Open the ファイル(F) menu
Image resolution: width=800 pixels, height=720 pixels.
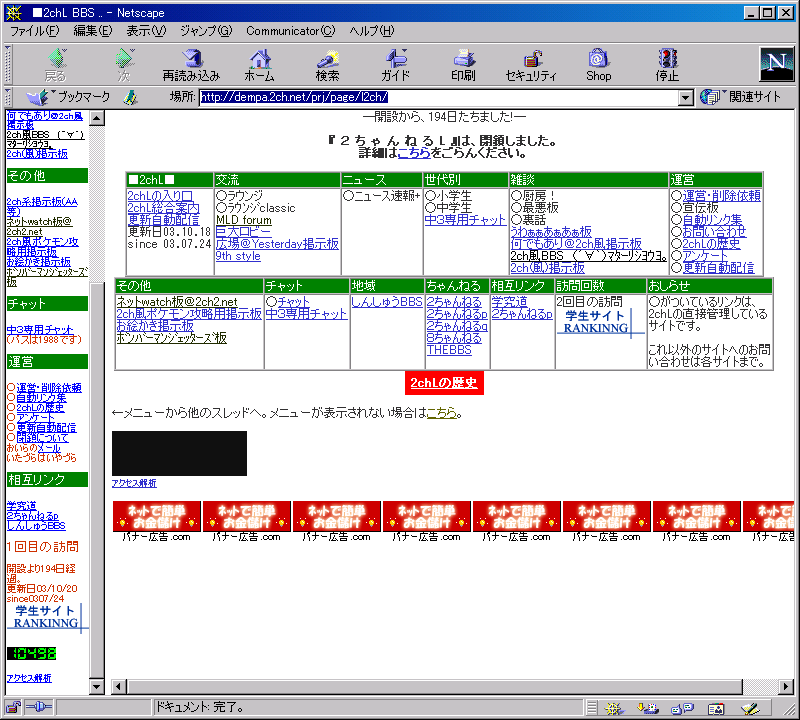pyautogui.click(x=35, y=31)
